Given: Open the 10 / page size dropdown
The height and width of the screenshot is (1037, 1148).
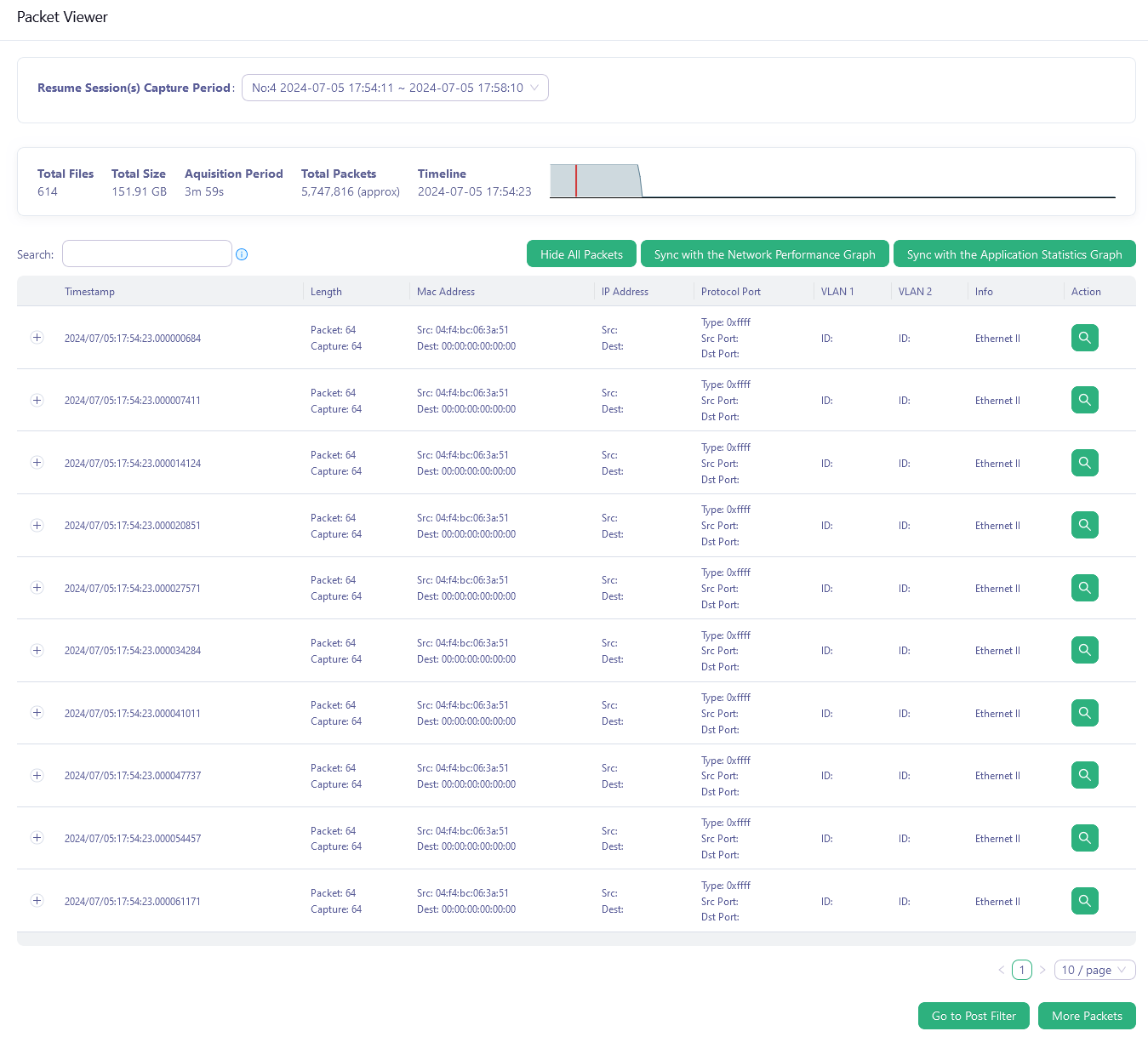Looking at the screenshot, I should click(1094, 970).
